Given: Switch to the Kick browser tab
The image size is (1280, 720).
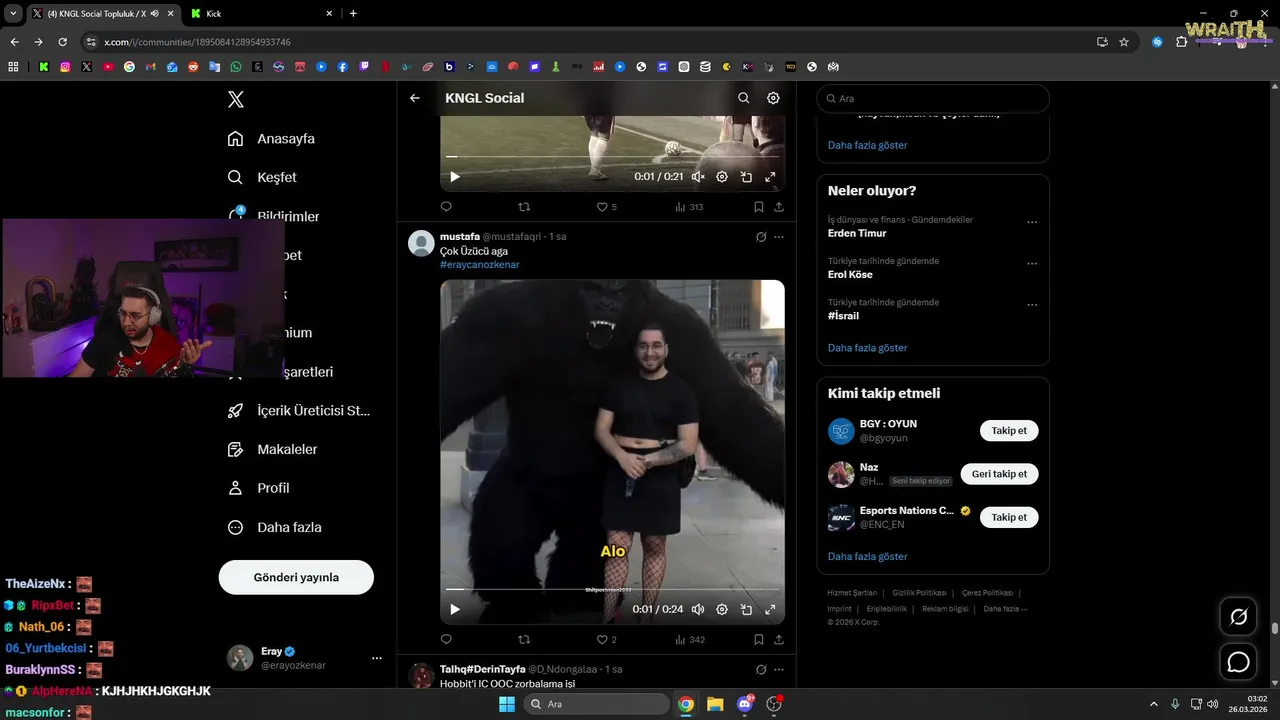Looking at the screenshot, I should pyautogui.click(x=262, y=13).
